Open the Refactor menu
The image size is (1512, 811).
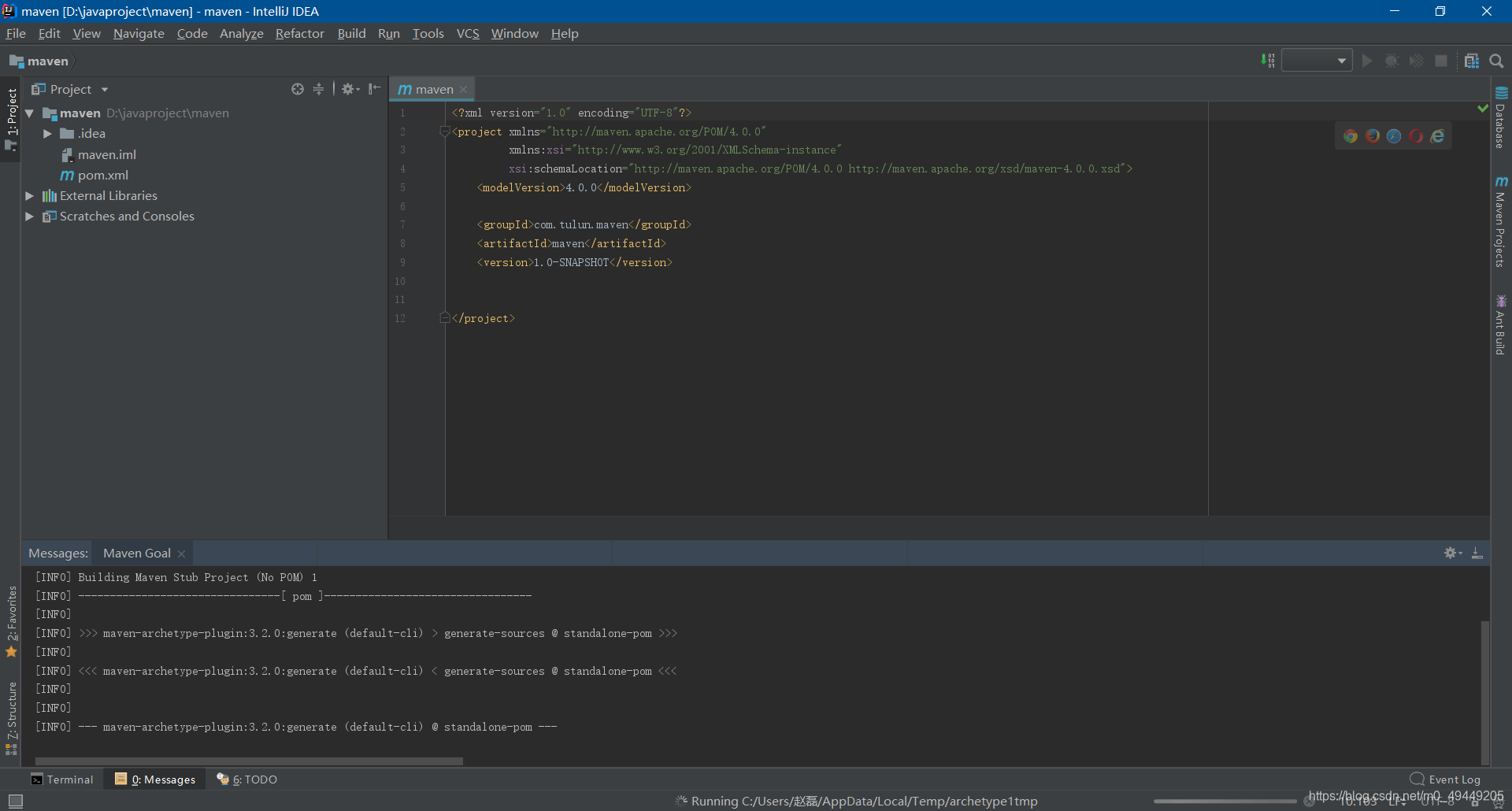pos(299,33)
